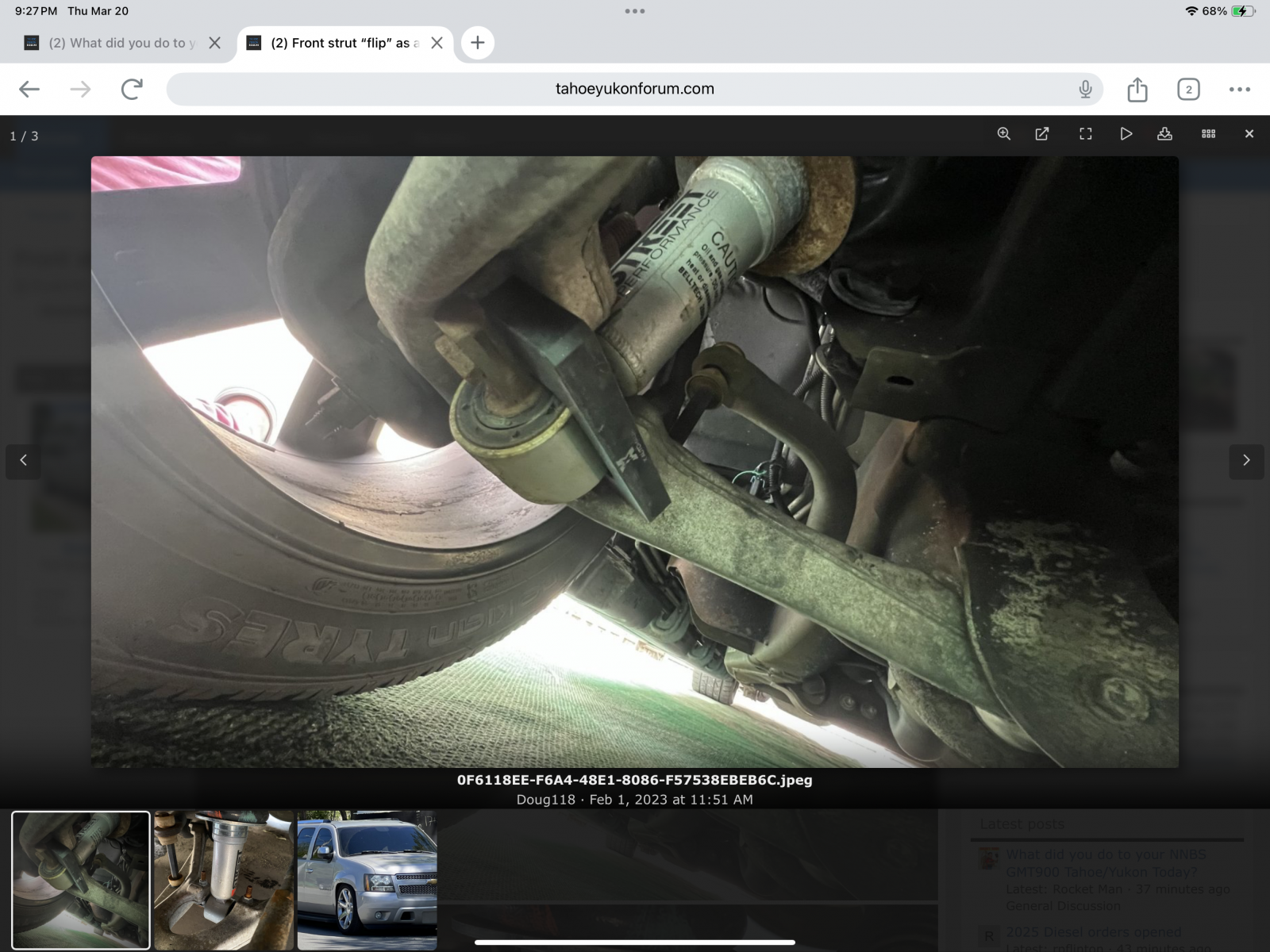
Task: Download the current jpeg image
Action: point(1164,134)
